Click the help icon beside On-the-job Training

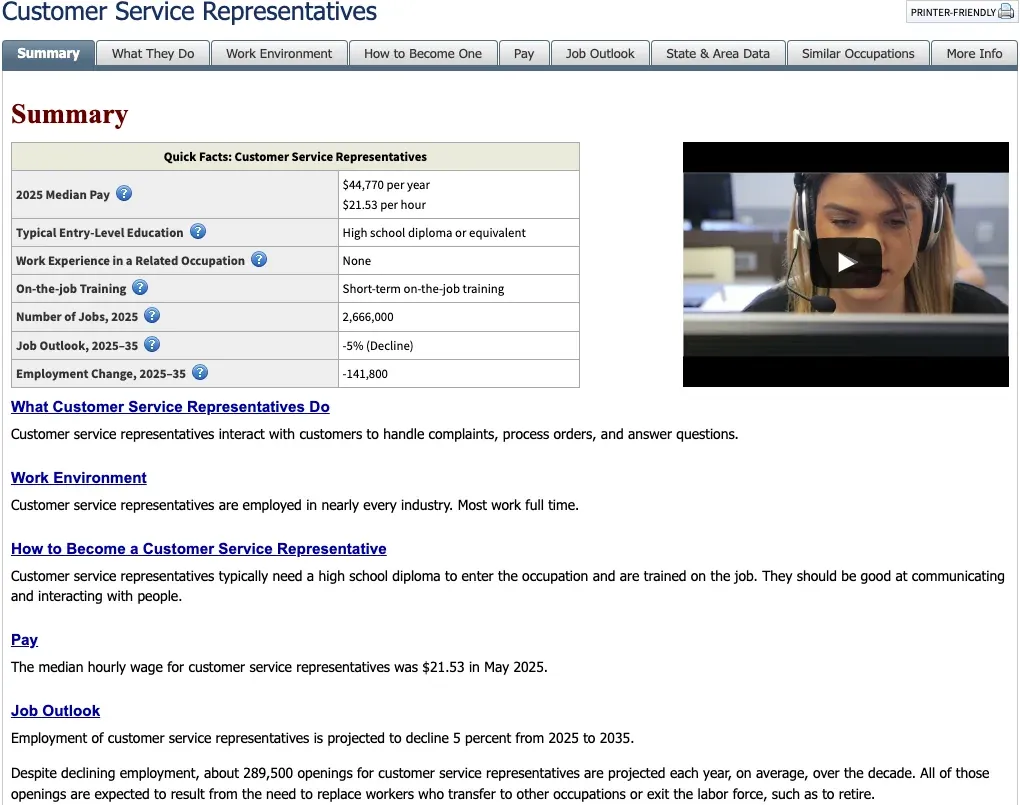point(140,287)
